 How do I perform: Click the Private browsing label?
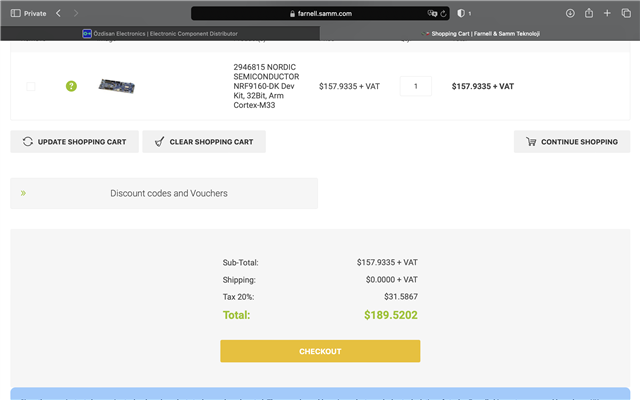(x=35, y=13)
